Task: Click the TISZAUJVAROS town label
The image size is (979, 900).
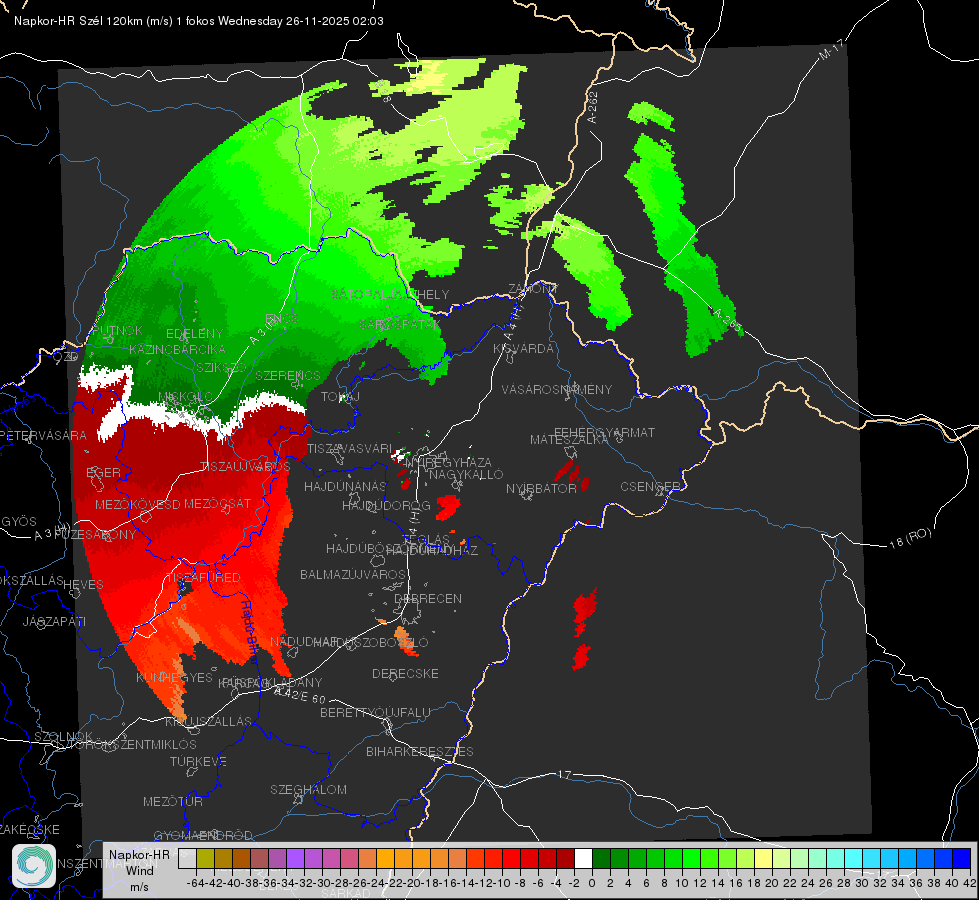Action: click(x=245, y=467)
